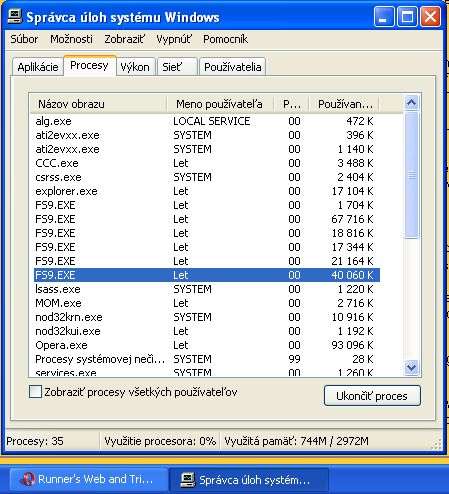Image resolution: width=449 pixels, height=494 pixels.
Task: Click the 93 096 K memory value
Action: pos(352,345)
